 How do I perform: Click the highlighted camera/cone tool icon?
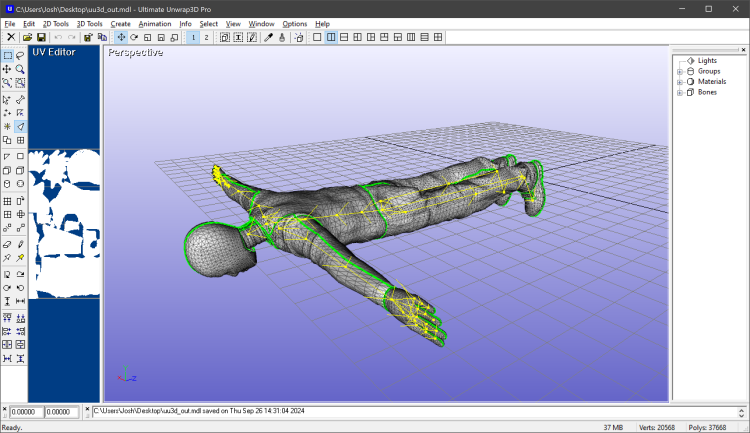(20, 126)
